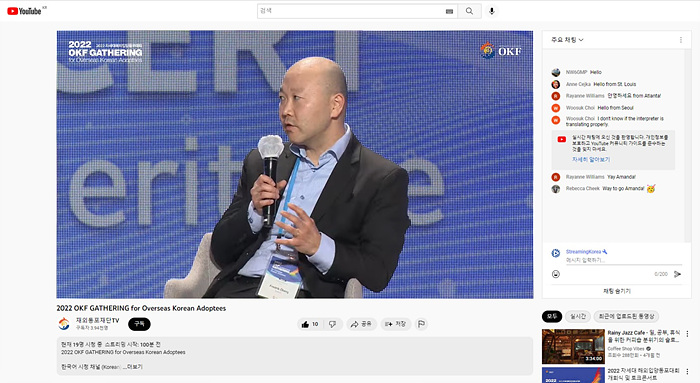Report the video using flag icon
The width and height of the screenshot is (700, 383).
(421, 324)
